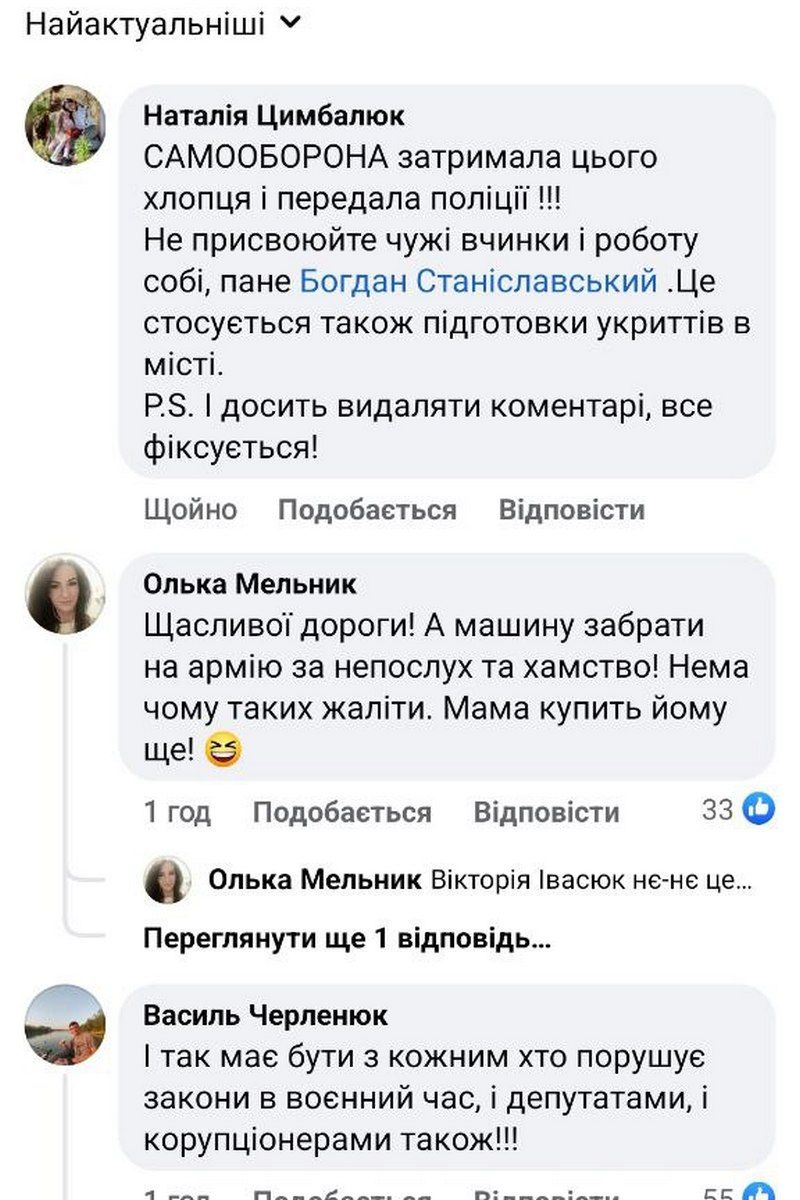Screen dimensions: 800x1200
Task: Click "Відповісти" under Олька Мельник's comment
Action: (549, 813)
